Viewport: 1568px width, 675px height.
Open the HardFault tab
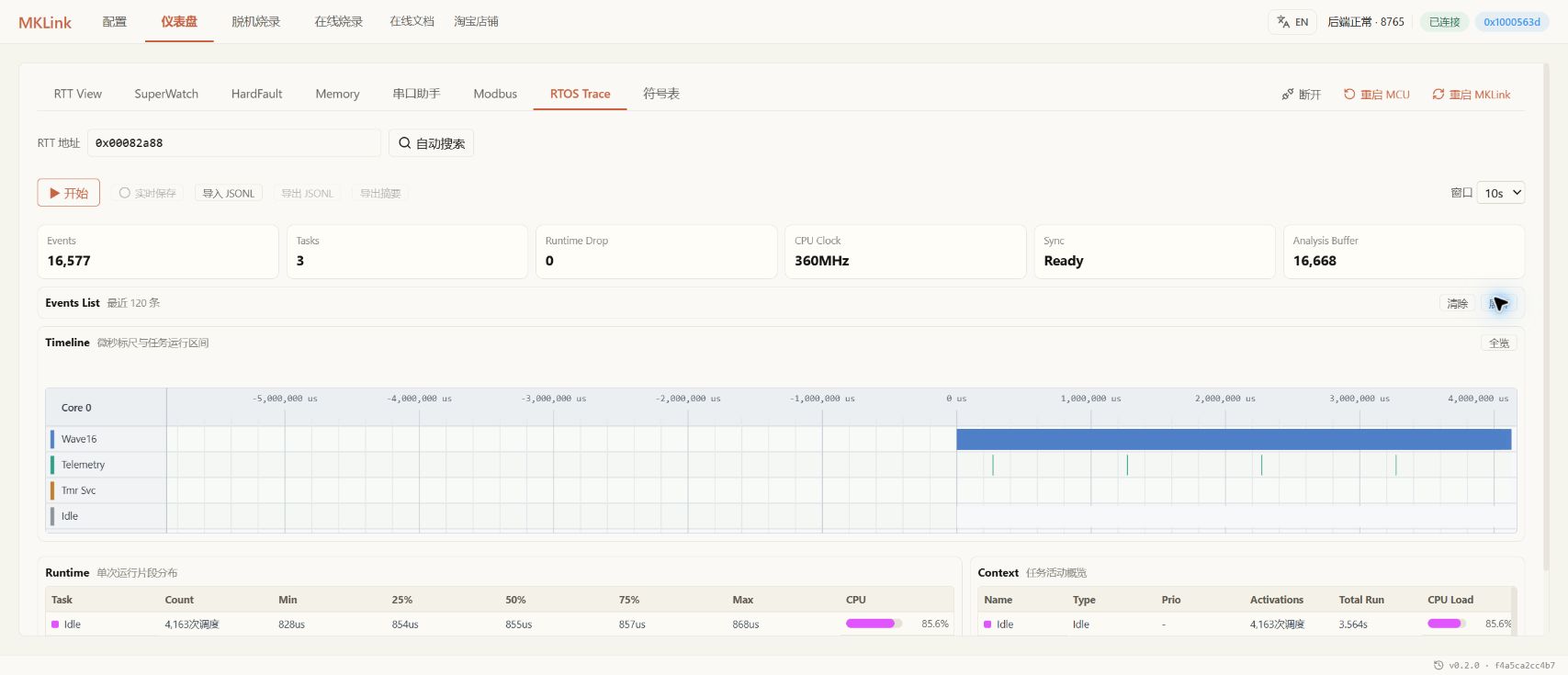[x=257, y=94]
